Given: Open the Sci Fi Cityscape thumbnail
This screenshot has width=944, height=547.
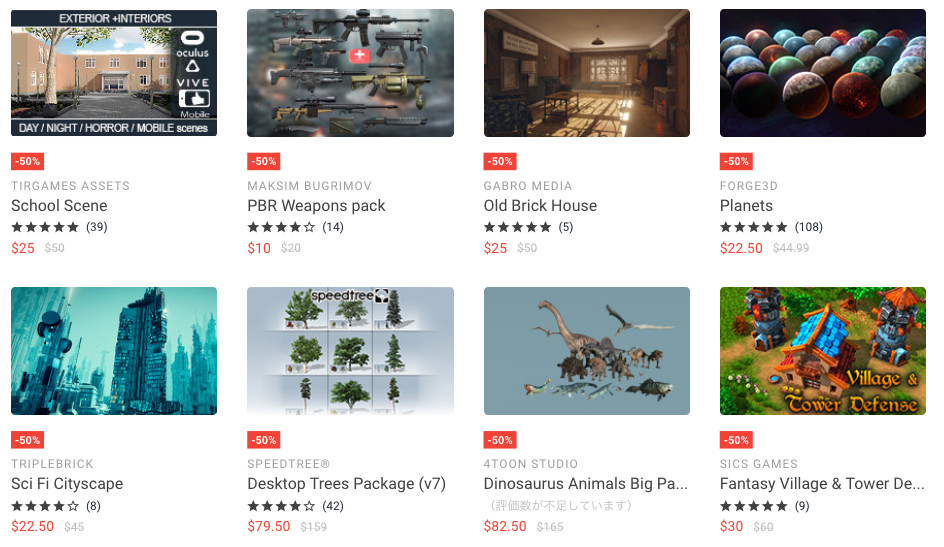Looking at the screenshot, I should click(x=114, y=351).
